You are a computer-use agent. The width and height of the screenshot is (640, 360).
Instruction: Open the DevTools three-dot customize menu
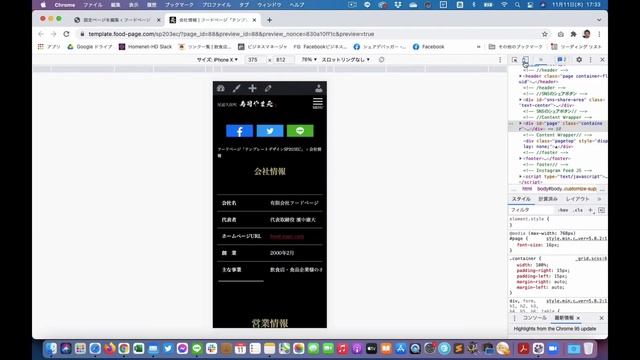[x=590, y=60]
